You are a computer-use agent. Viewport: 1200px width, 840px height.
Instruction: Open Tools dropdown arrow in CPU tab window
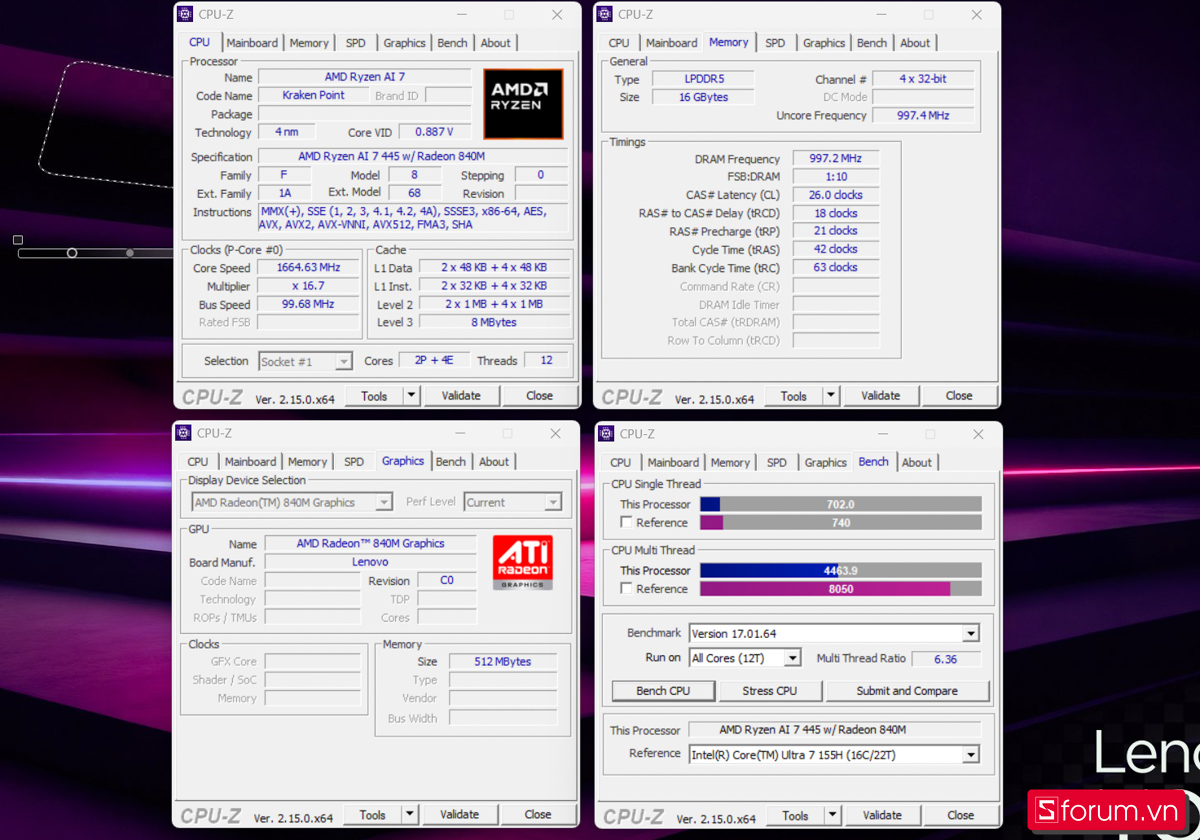pos(411,396)
